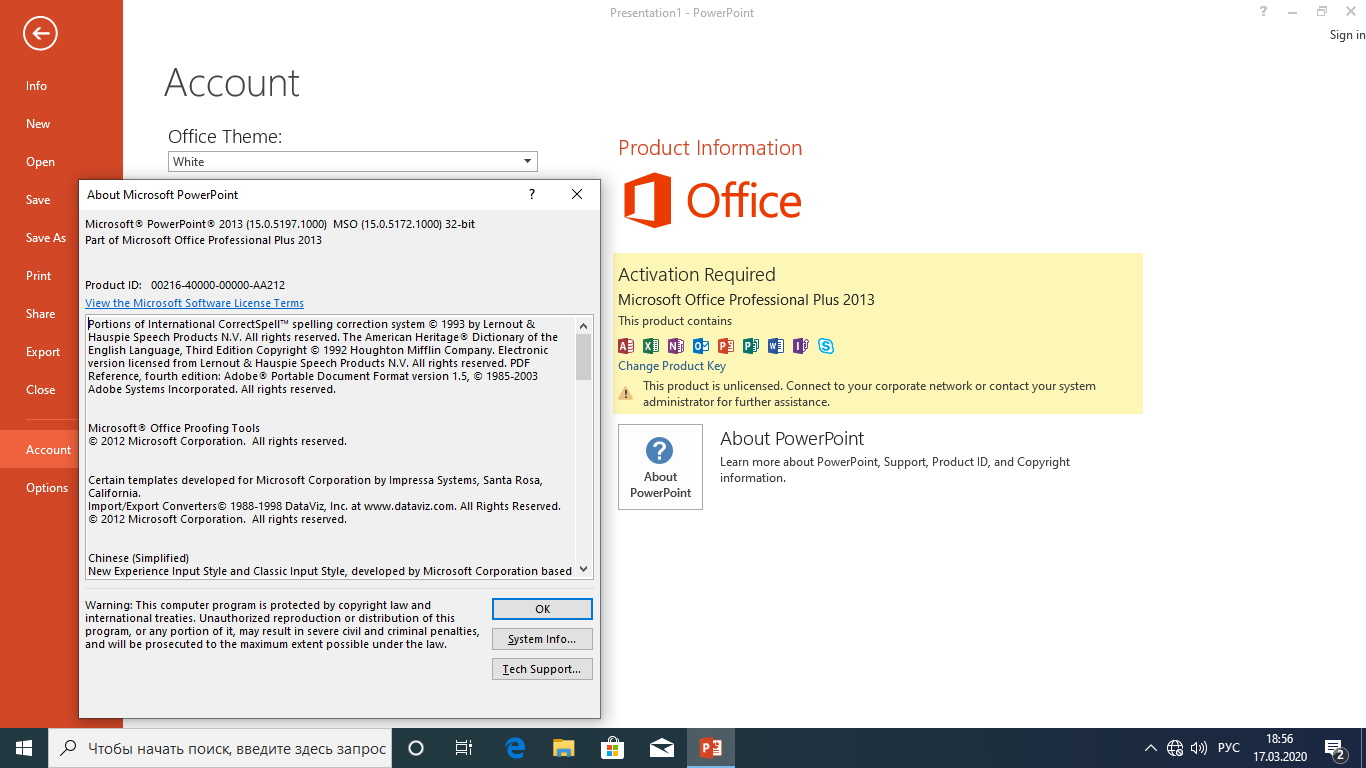Open File Explorer from the taskbar
1366x768 pixels.
(564, 748)
